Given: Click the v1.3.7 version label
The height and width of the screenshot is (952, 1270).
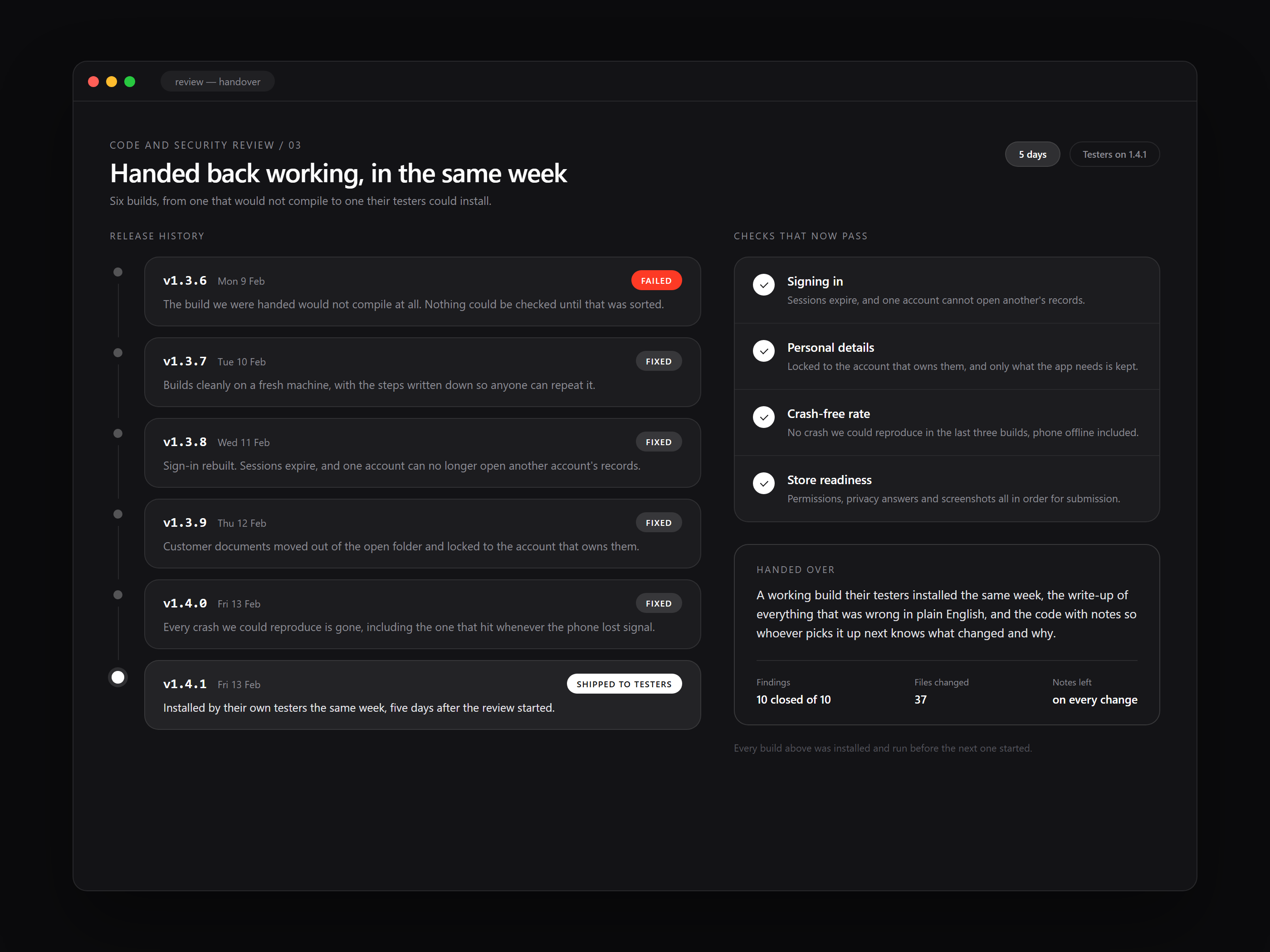Looking at the screenshot, I should click(x=185, y=361).
